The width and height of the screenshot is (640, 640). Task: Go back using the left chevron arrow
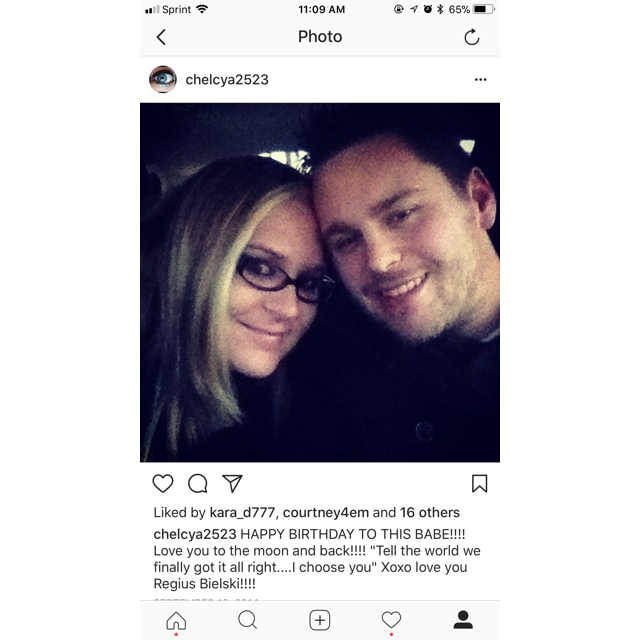161,37
